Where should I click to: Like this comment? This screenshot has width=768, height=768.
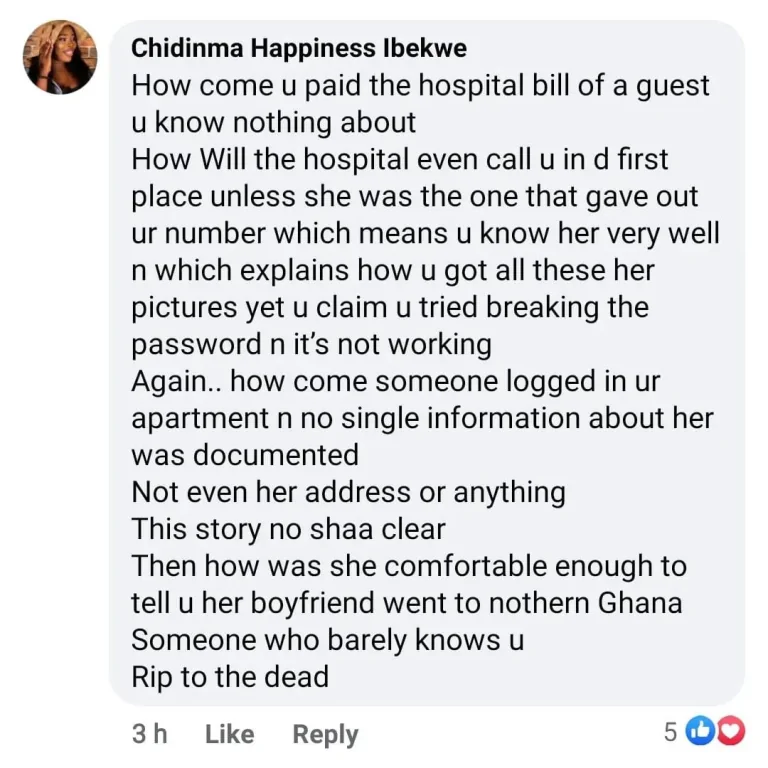229,734
